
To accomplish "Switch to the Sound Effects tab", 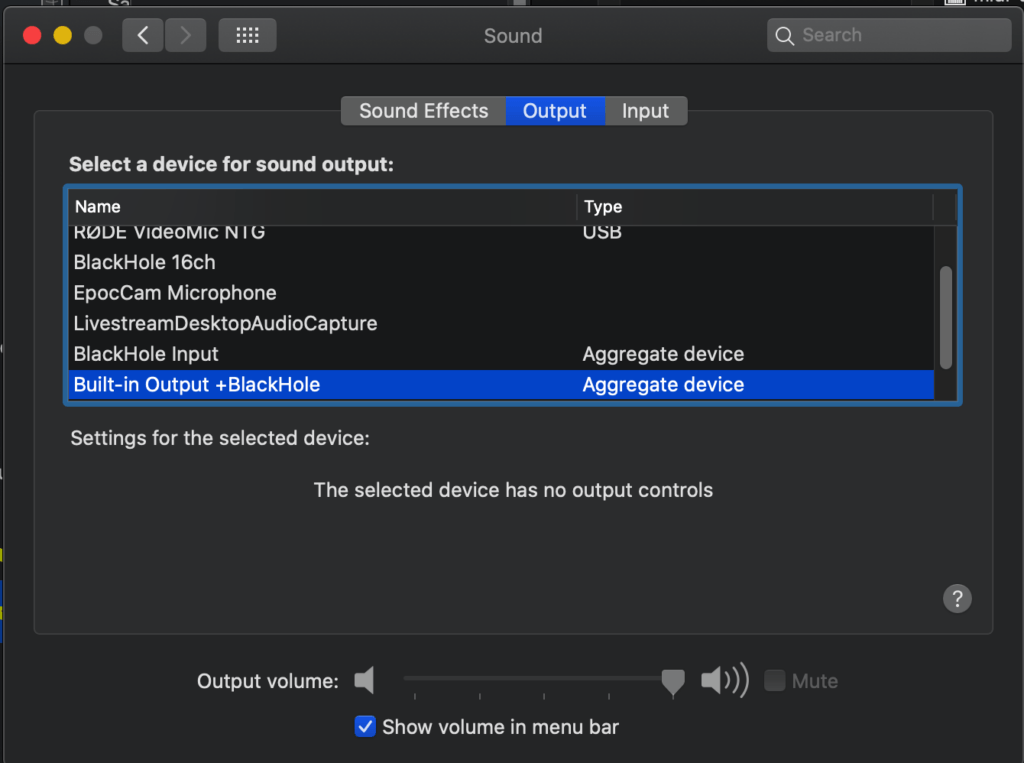I will 423,111.
